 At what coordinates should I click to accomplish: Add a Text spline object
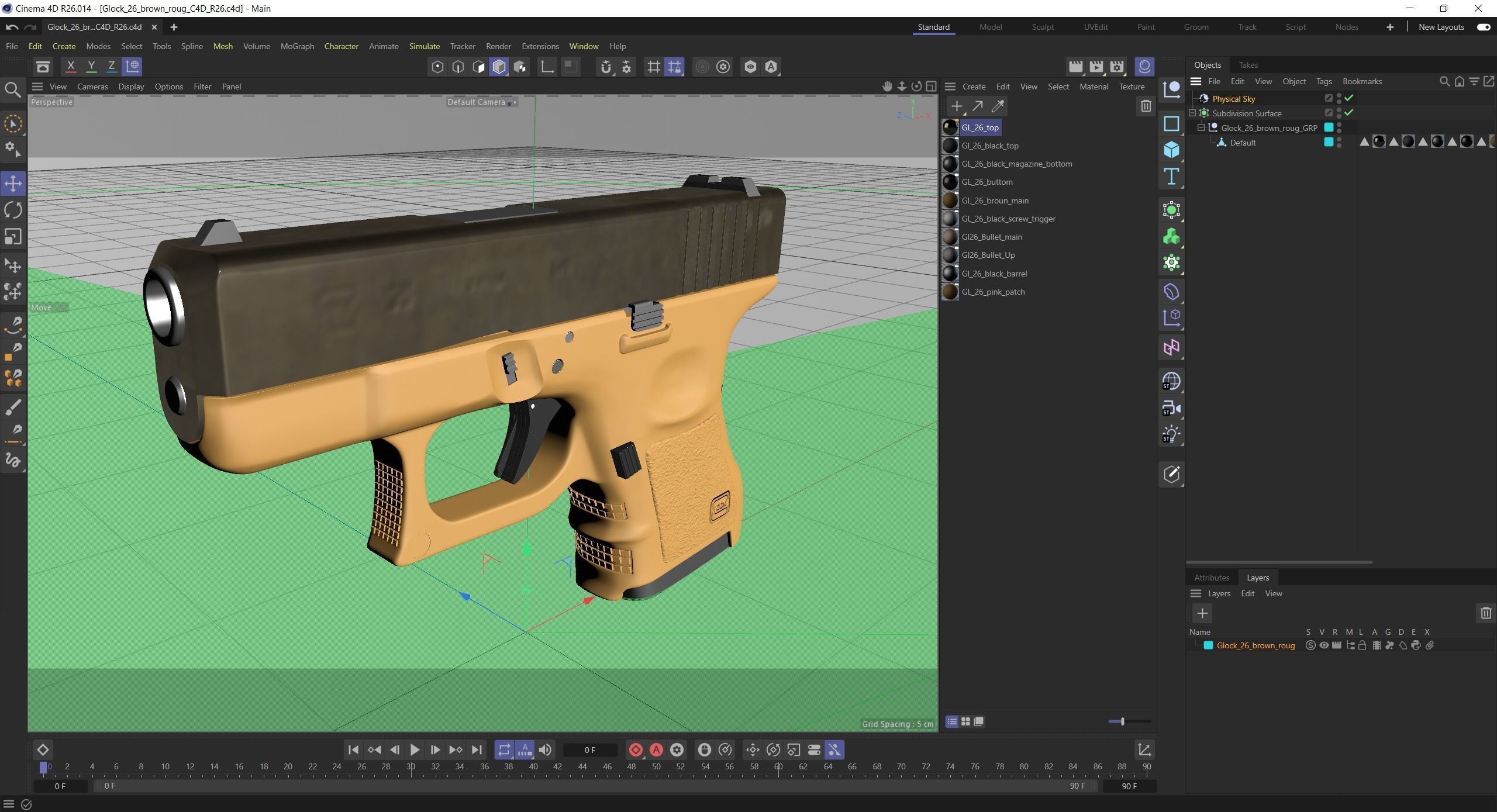[1171, 177]
